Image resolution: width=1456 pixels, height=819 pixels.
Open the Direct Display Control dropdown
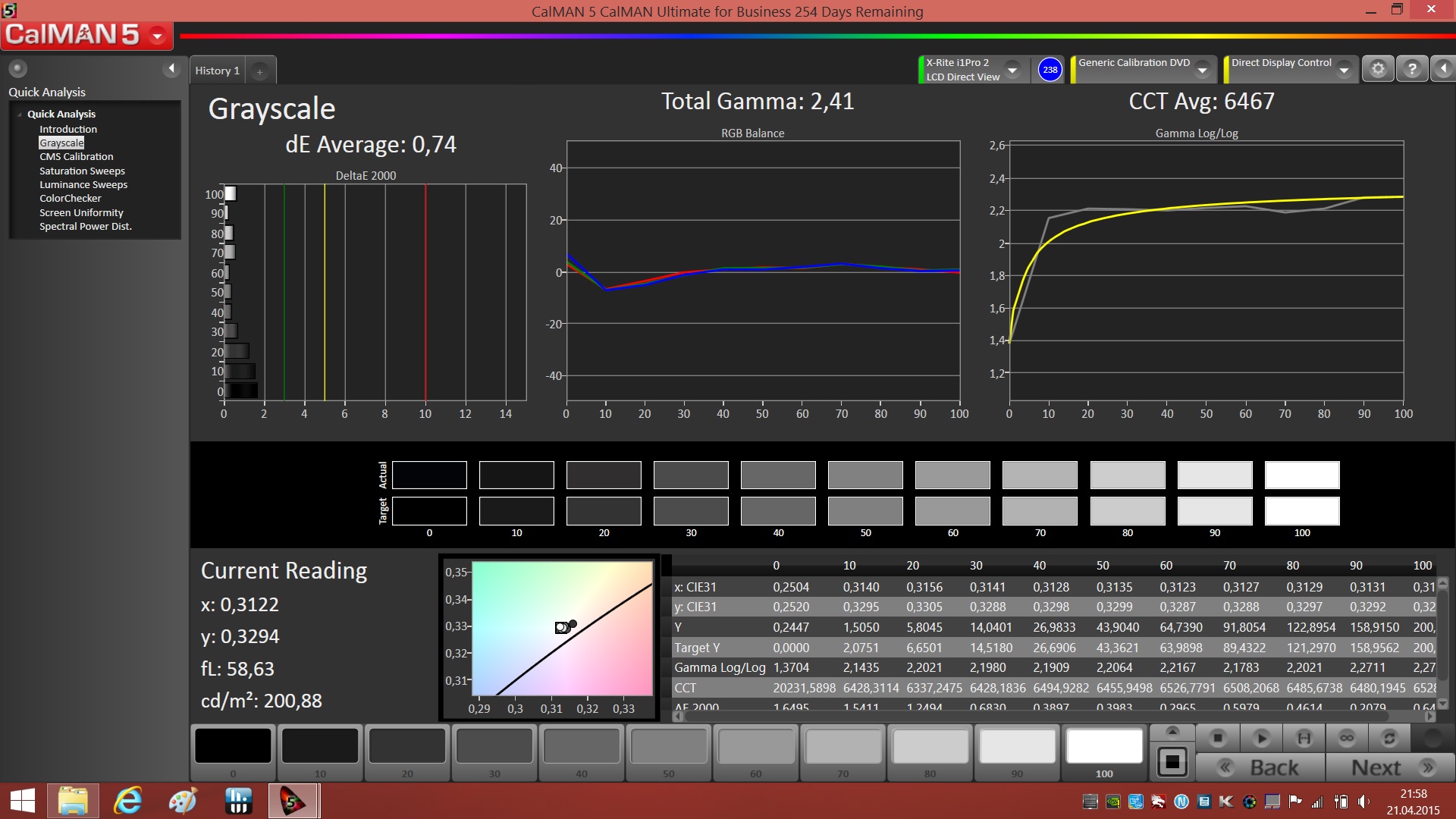[1344, 70]
